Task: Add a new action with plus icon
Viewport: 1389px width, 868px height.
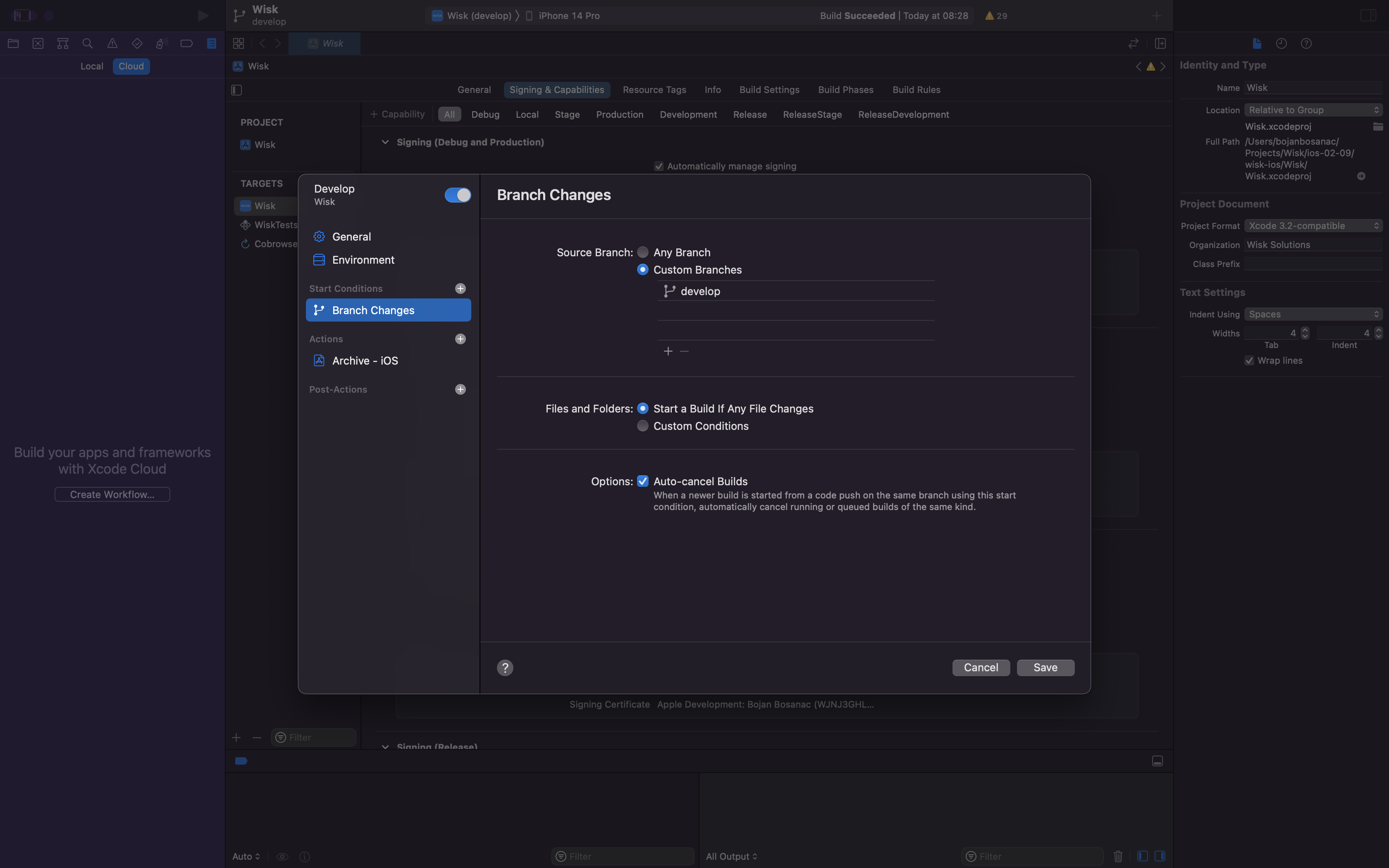Action: tap(461, 339)
